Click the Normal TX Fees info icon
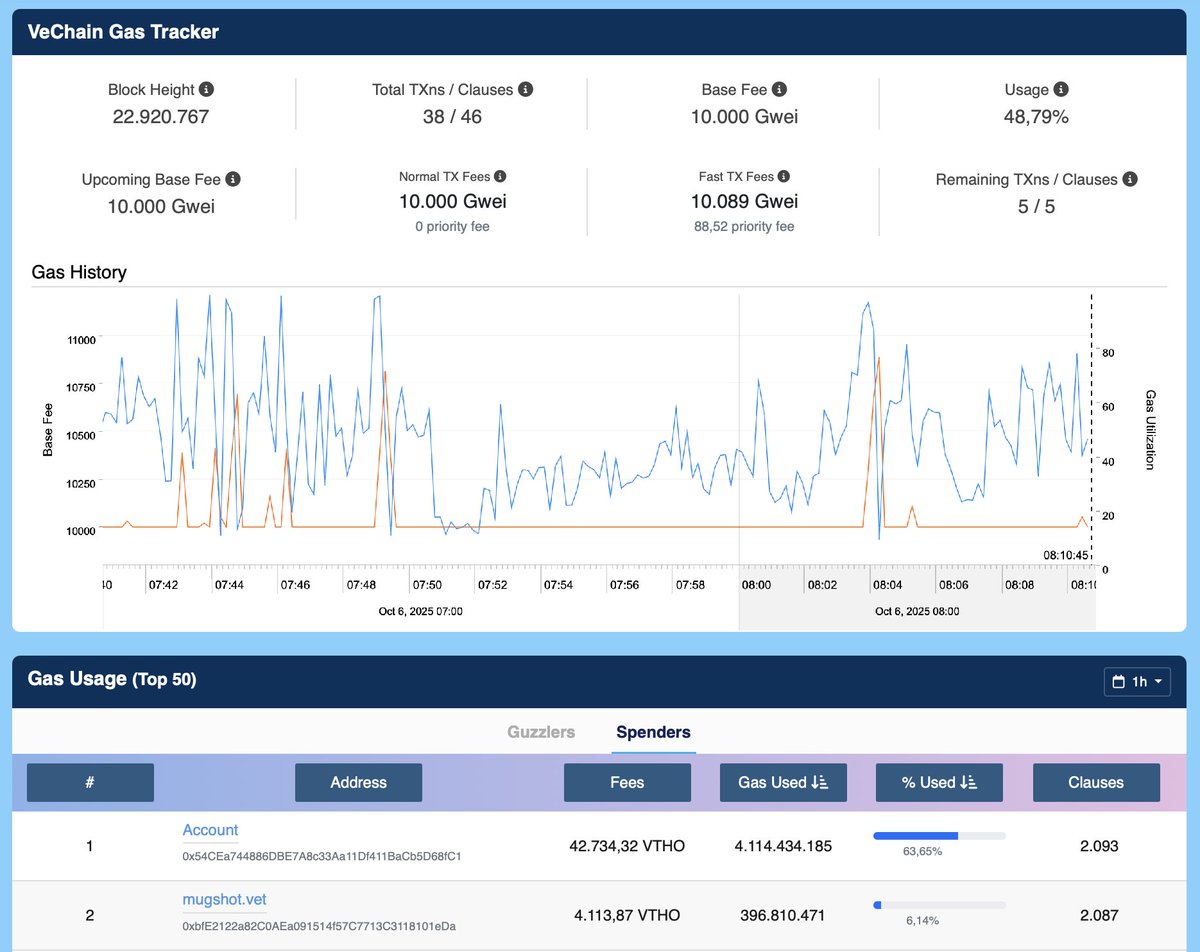The image size is (1200, 952). point(500,176)
